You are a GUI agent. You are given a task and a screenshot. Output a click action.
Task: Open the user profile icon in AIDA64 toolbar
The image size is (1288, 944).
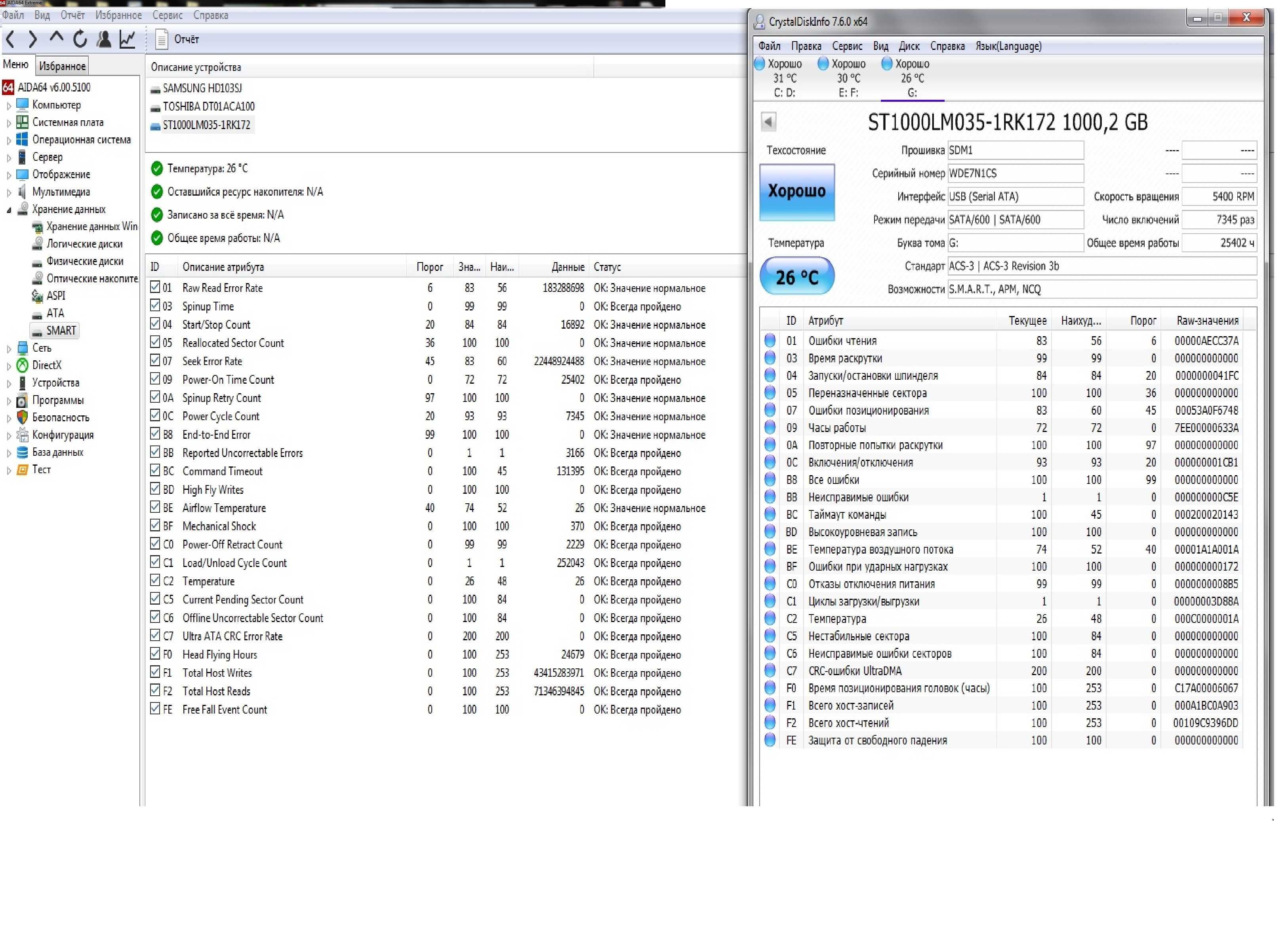103,39
